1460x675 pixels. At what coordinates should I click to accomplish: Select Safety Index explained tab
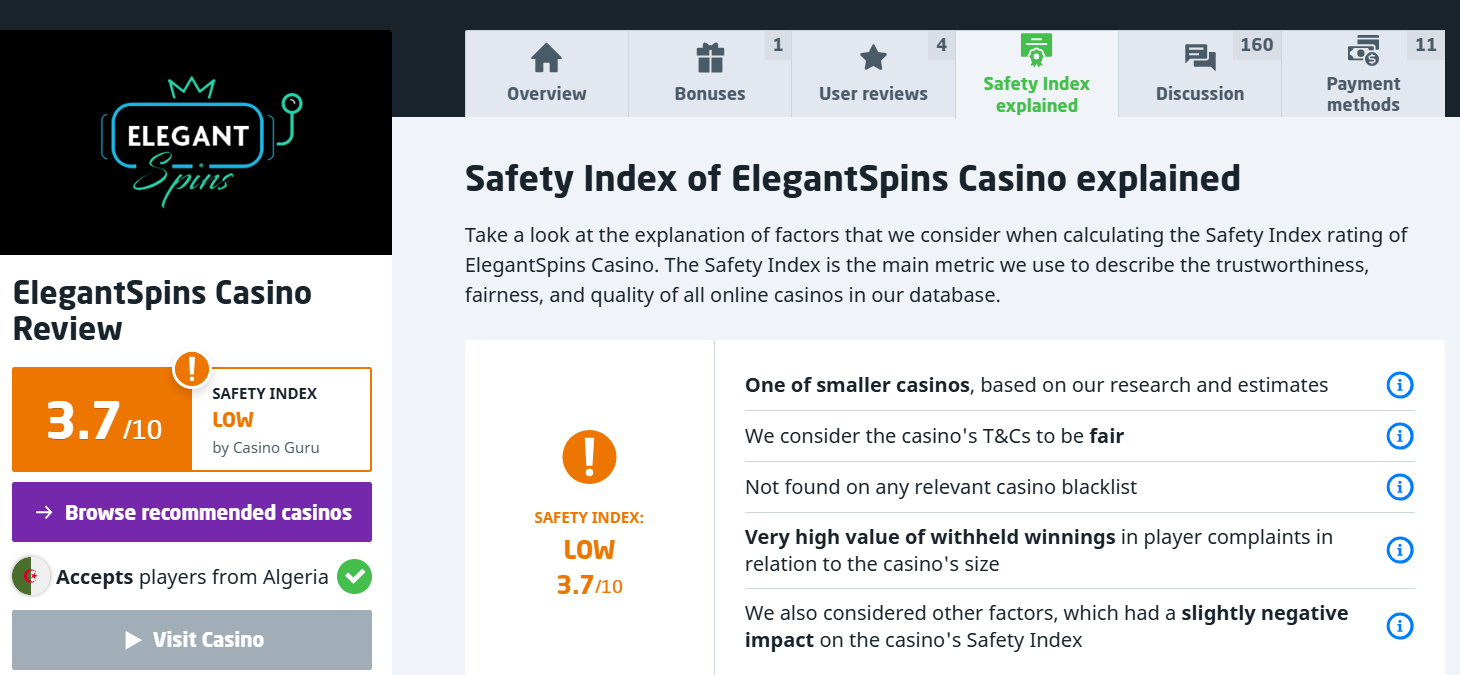pos(1036,74)
